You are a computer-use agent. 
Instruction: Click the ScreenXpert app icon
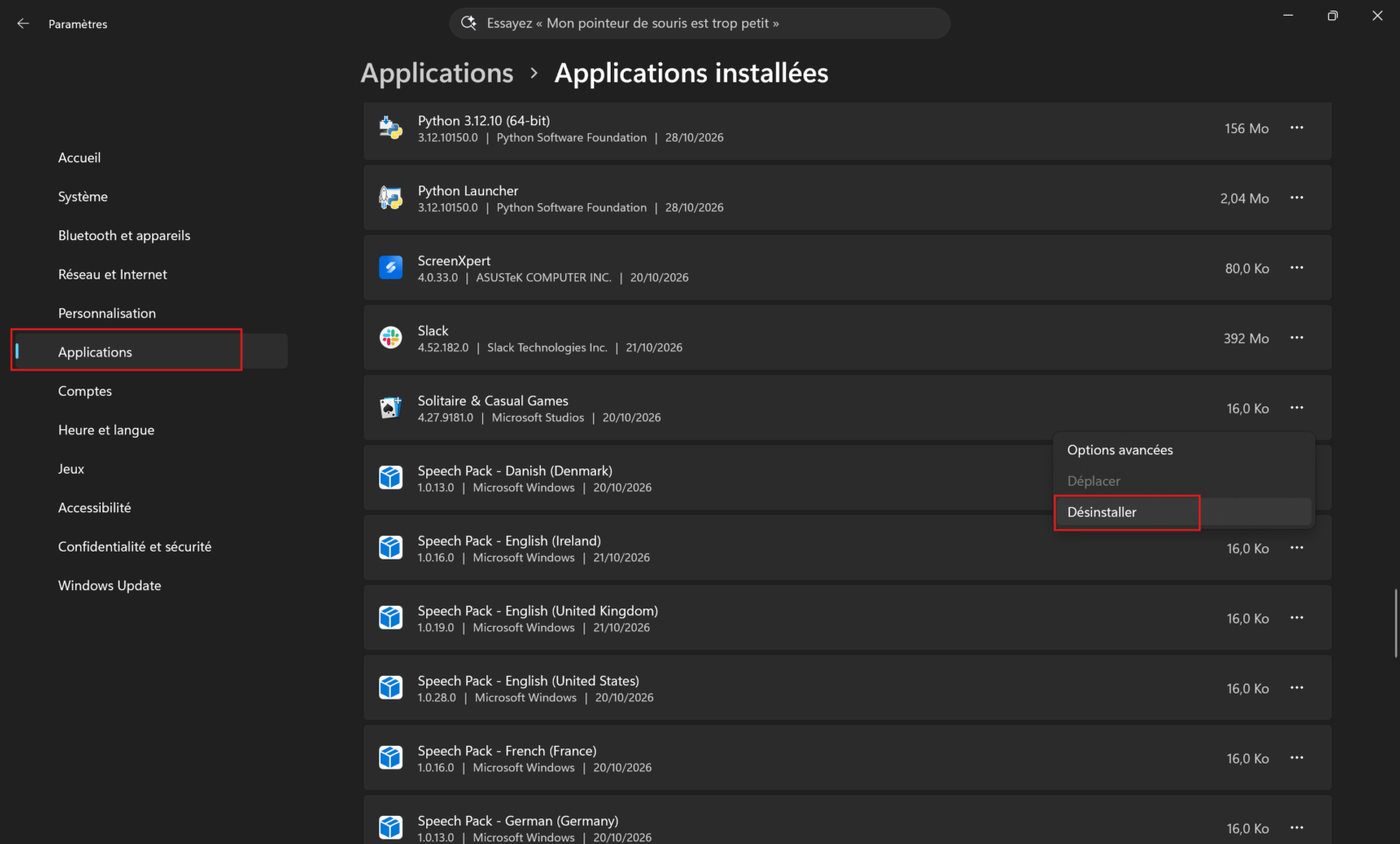tap(390, 268)
